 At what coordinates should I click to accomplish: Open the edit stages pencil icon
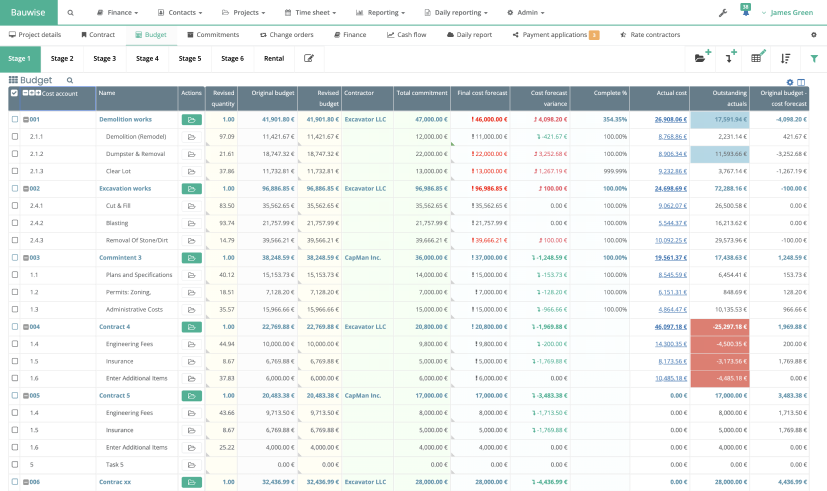[x=308, y=59]
